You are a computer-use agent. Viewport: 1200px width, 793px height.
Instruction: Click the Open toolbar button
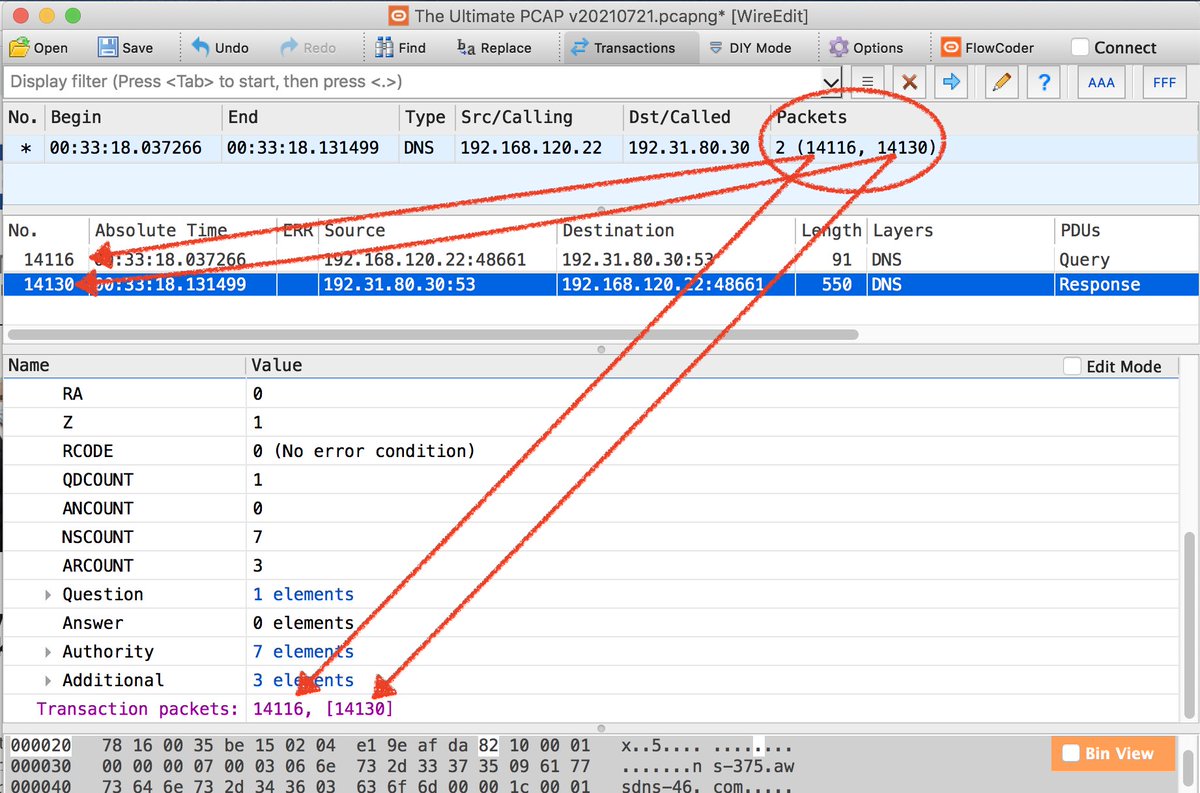[x=38, y=47]
